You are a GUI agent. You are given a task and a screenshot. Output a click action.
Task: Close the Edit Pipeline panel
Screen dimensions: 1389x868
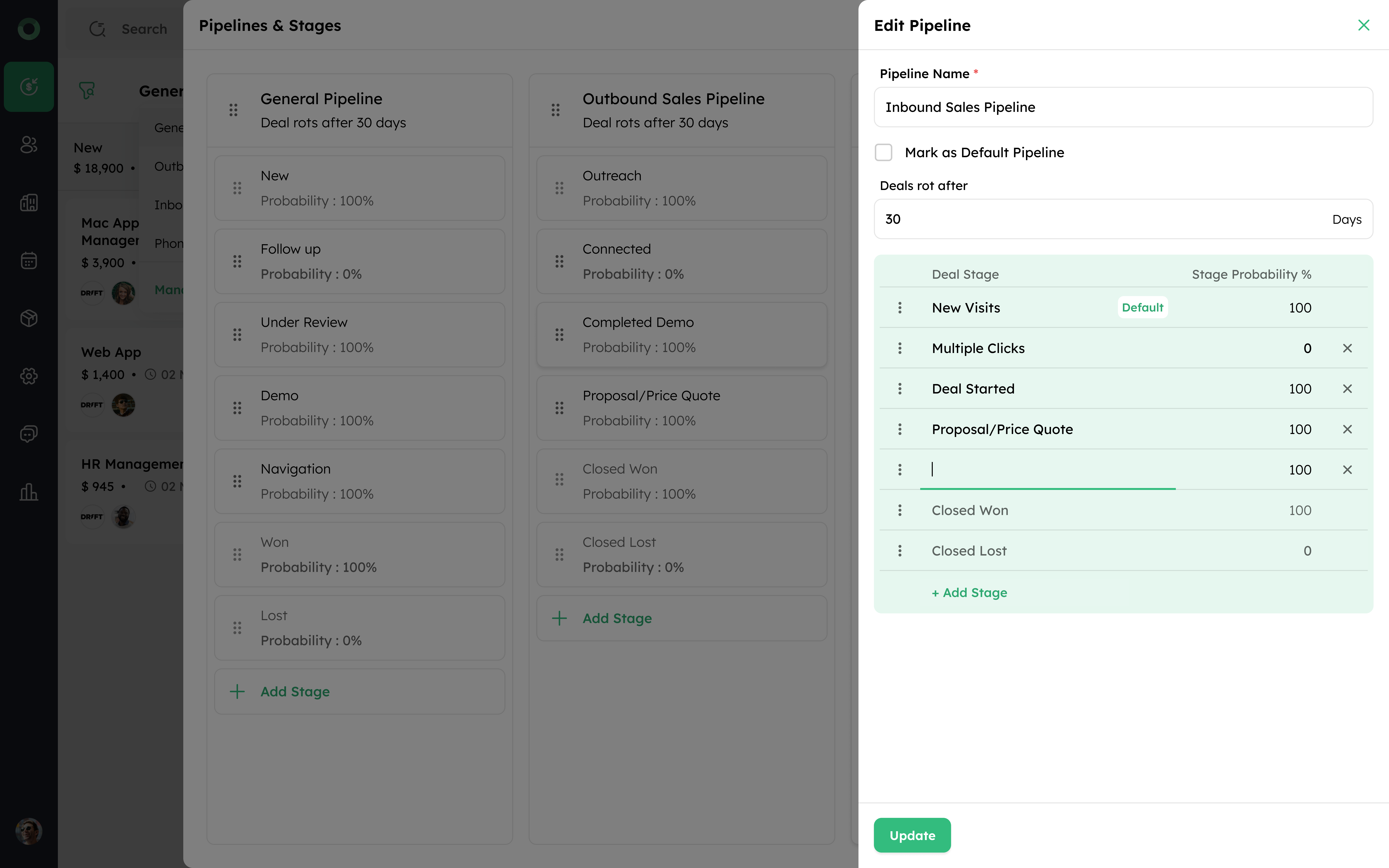click(x=1364, y=25)
